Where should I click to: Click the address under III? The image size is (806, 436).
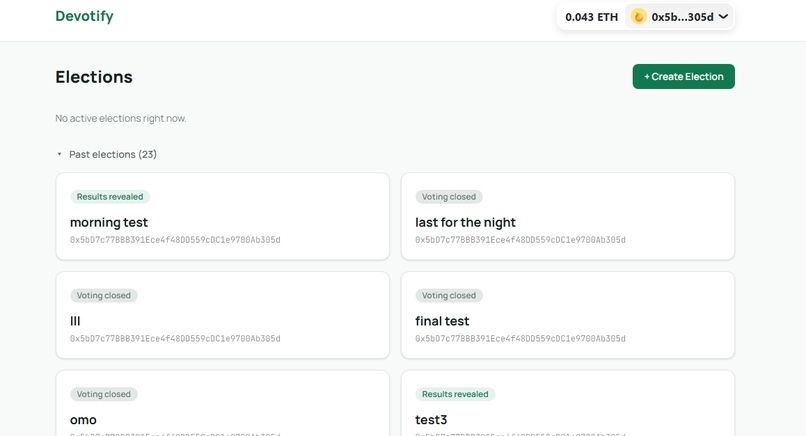tap(175, 338)
